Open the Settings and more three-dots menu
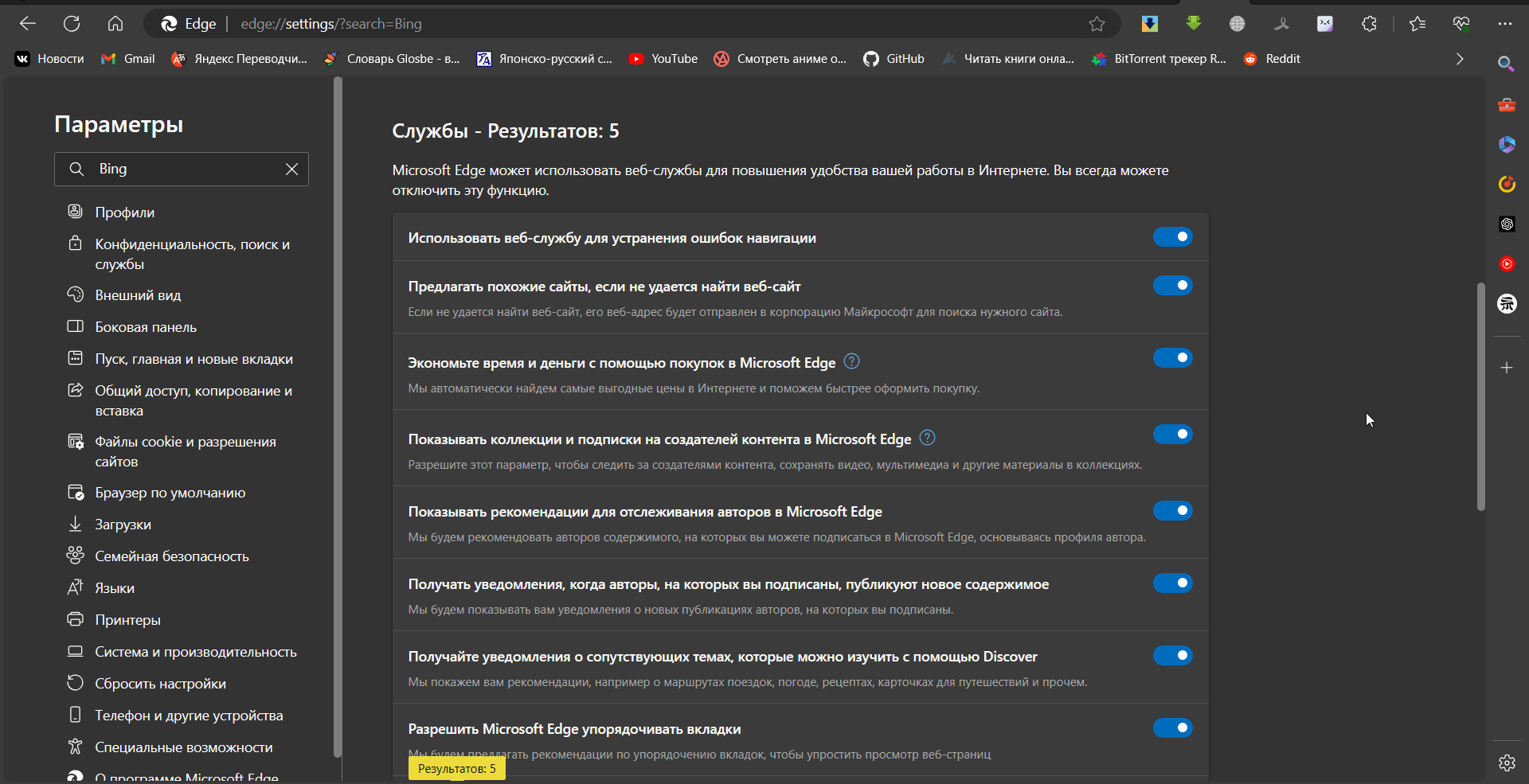Viewport: 1529px width, 784px height. click(1504, 24)
